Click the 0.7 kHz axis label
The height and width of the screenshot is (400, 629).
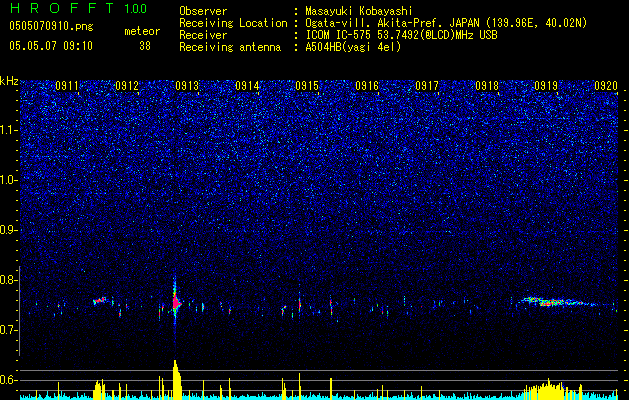[x=9, y=330]
